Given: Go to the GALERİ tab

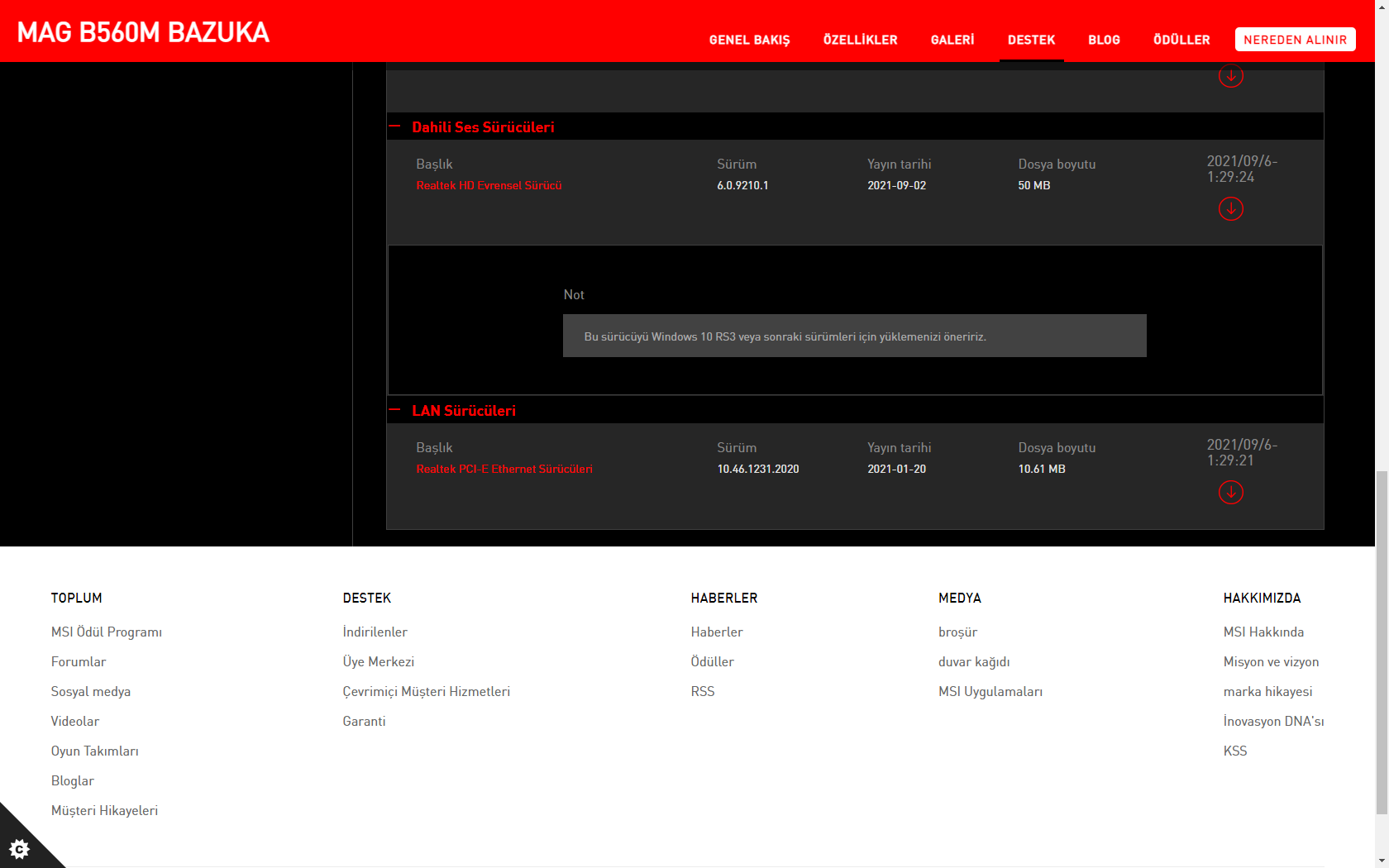Looking at the screenshot, I should (x=952, y=40).
